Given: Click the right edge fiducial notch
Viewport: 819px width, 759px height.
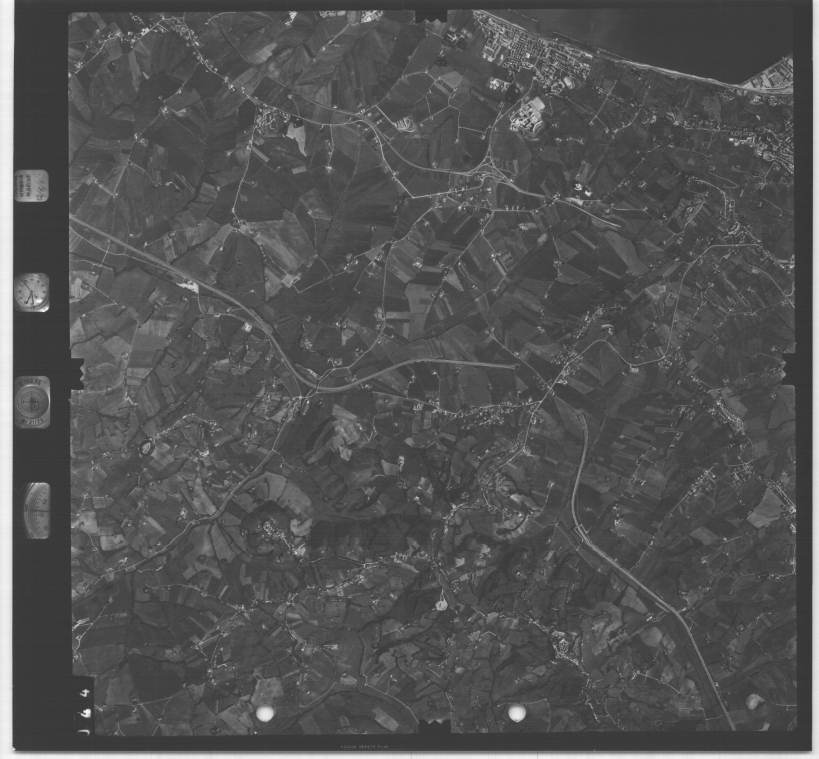Looking at the screenshot, I should [x=791, y=371].
